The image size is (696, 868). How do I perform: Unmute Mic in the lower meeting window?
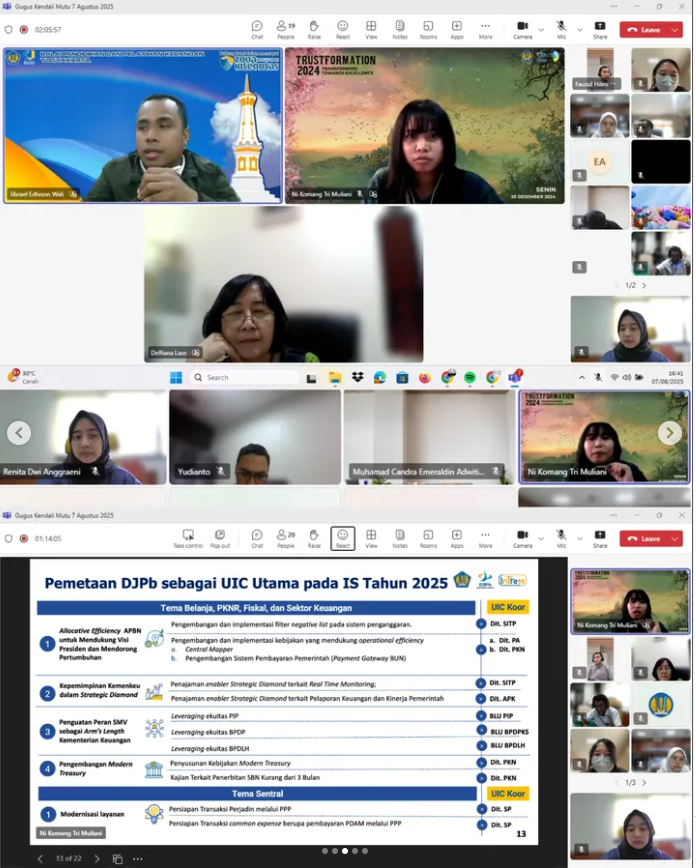(561, 539)
